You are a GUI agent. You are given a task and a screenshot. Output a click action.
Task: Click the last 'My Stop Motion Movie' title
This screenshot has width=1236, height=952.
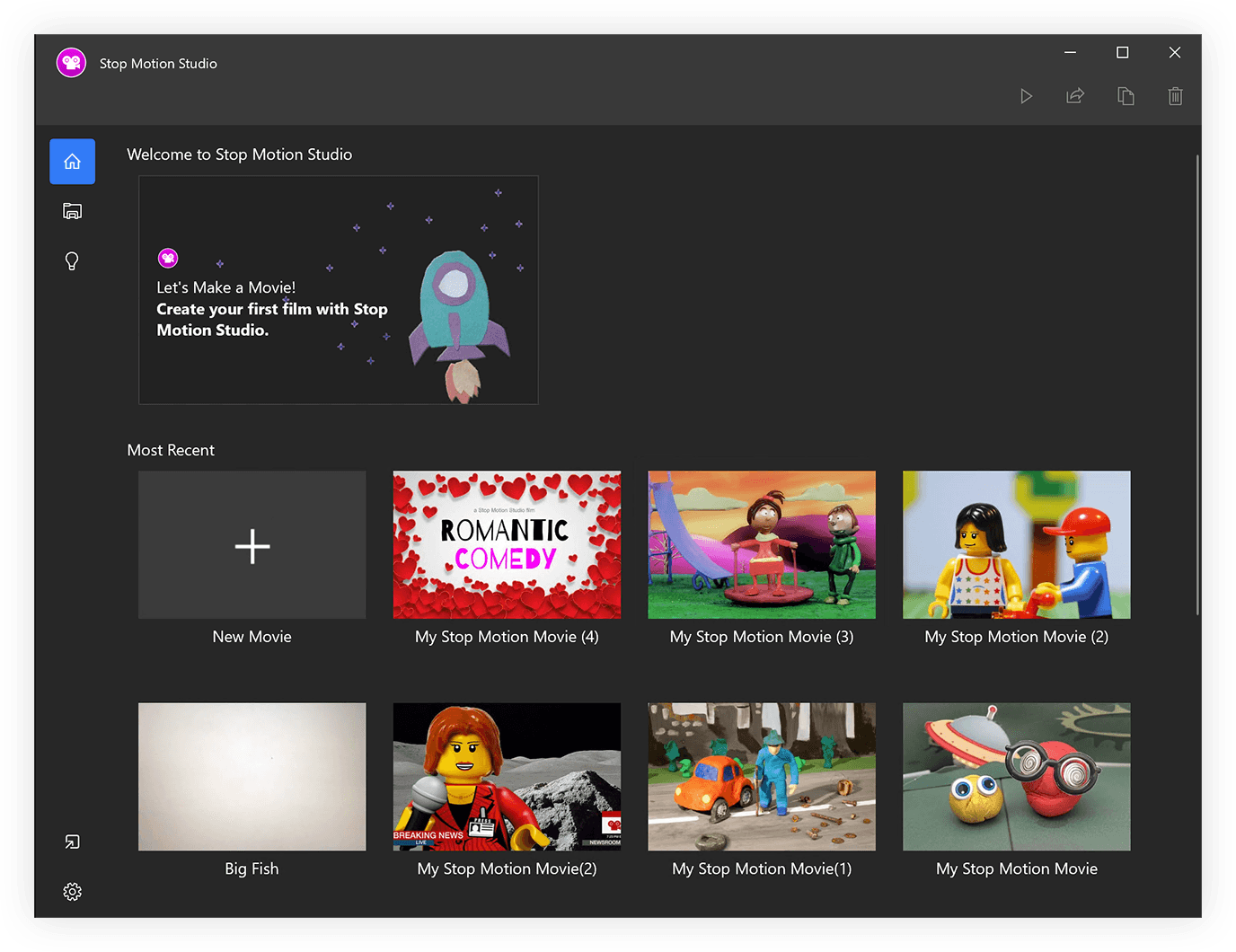(1017, 868)
